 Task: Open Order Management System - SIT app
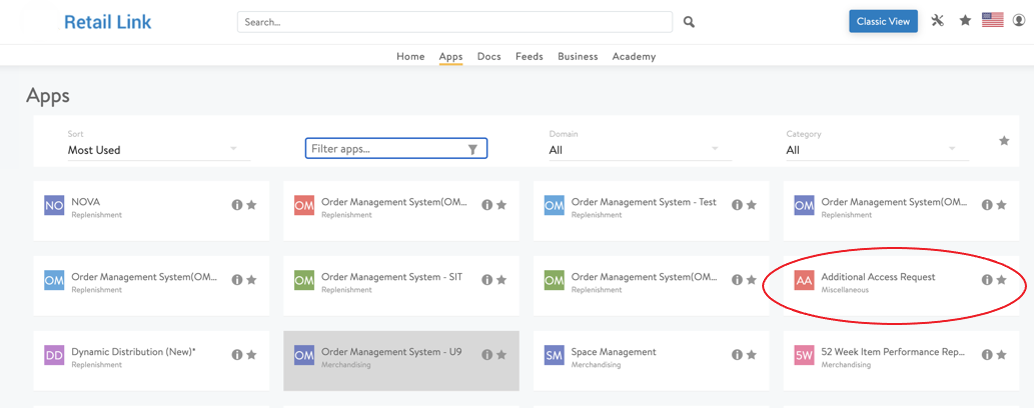pos(401,286)
